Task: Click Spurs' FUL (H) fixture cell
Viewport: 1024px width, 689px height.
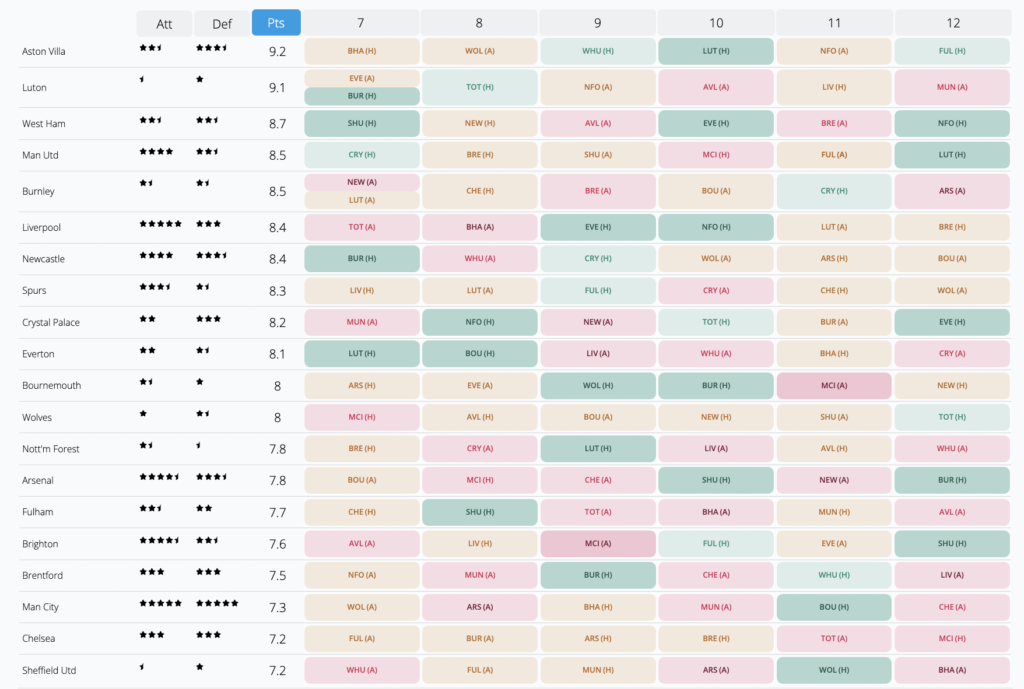Action: point(598,290)
